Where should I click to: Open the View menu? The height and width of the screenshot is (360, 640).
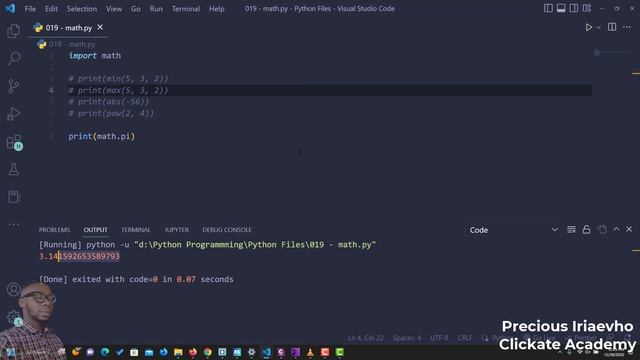pyautogui.click(x=114, y=9)
